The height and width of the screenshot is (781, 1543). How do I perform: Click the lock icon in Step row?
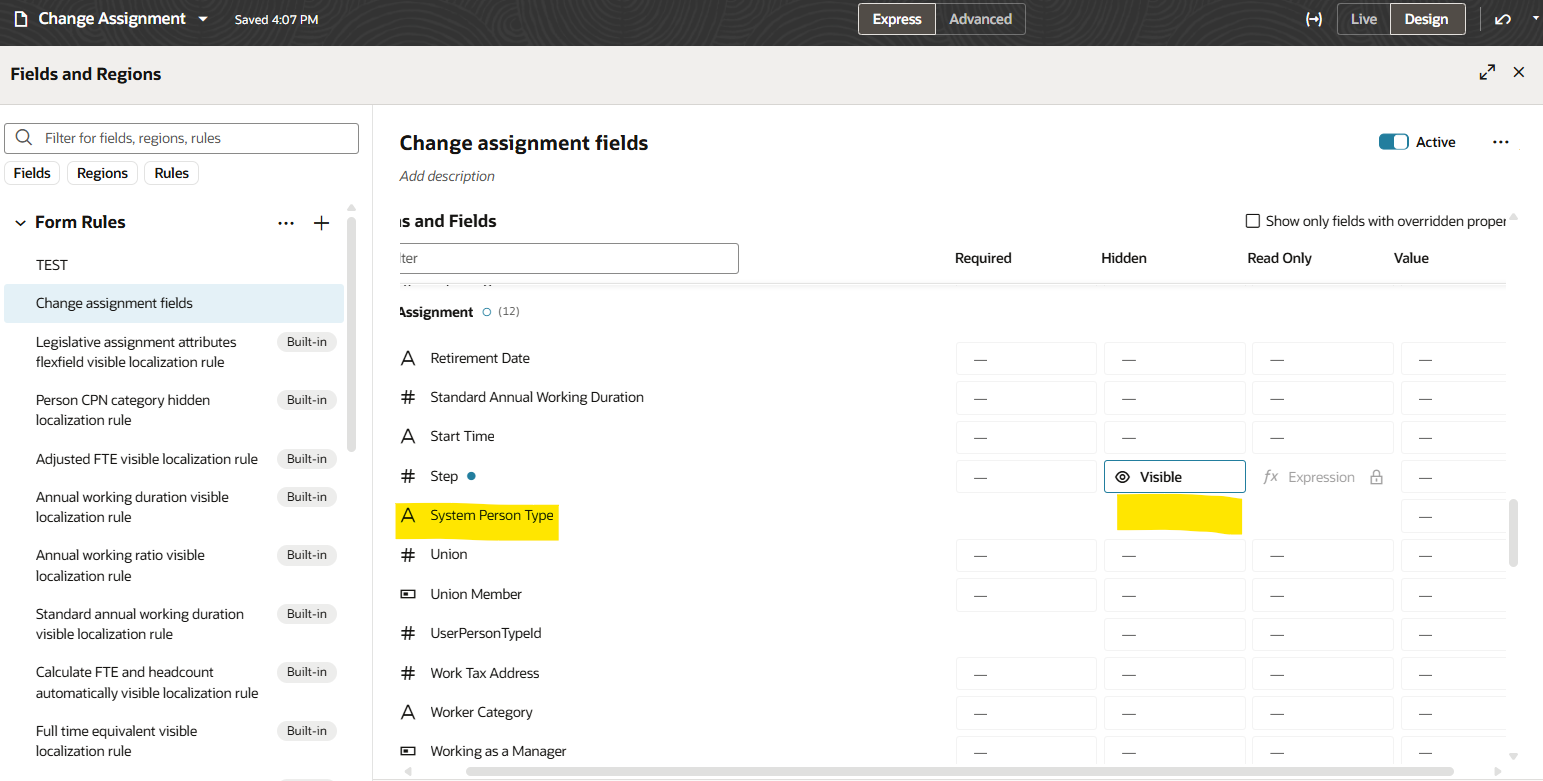1376,477
